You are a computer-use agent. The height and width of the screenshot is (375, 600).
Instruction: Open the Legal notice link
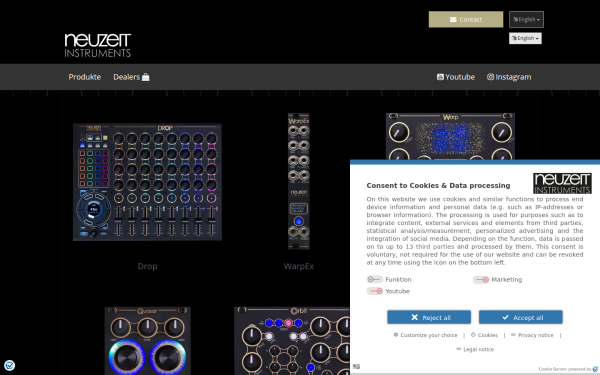coord(475,349)
